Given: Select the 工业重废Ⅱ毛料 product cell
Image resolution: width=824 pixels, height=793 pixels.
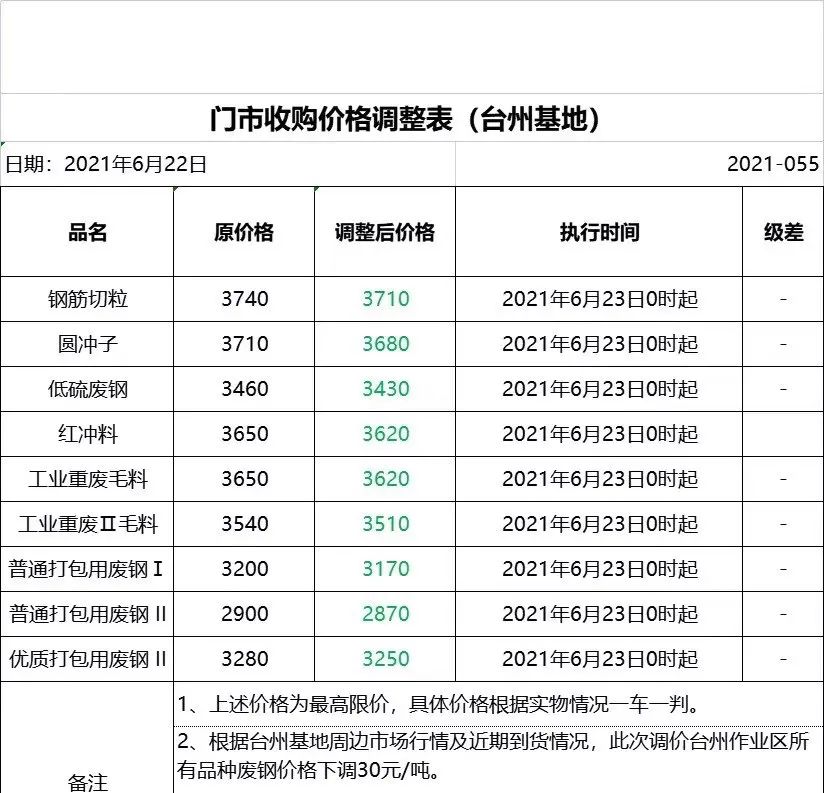Looking at the screenshot, I should coord(87,524).
